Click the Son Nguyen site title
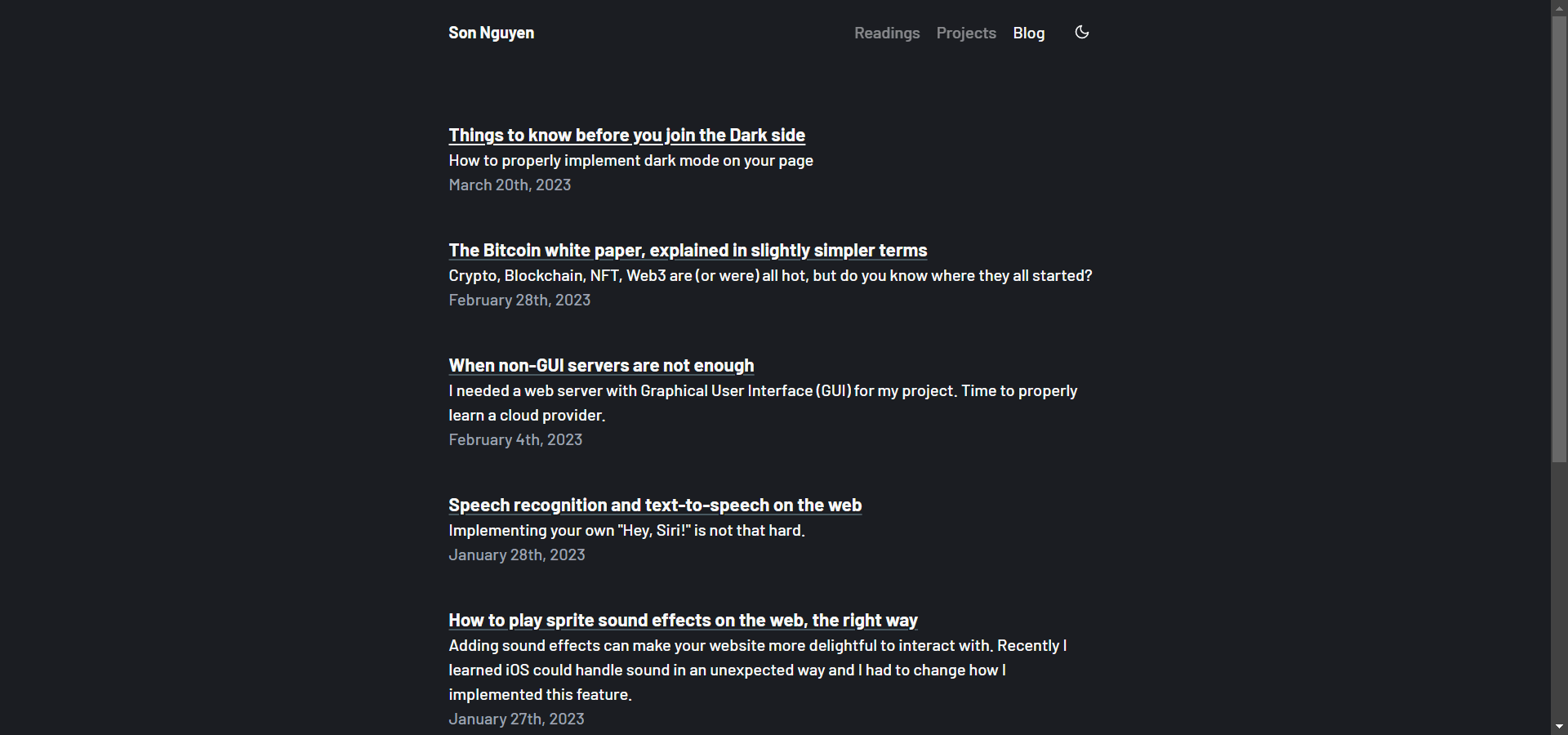Image resolution: width=1568 pixels, height=735 pixels. (x=491, y=33)
